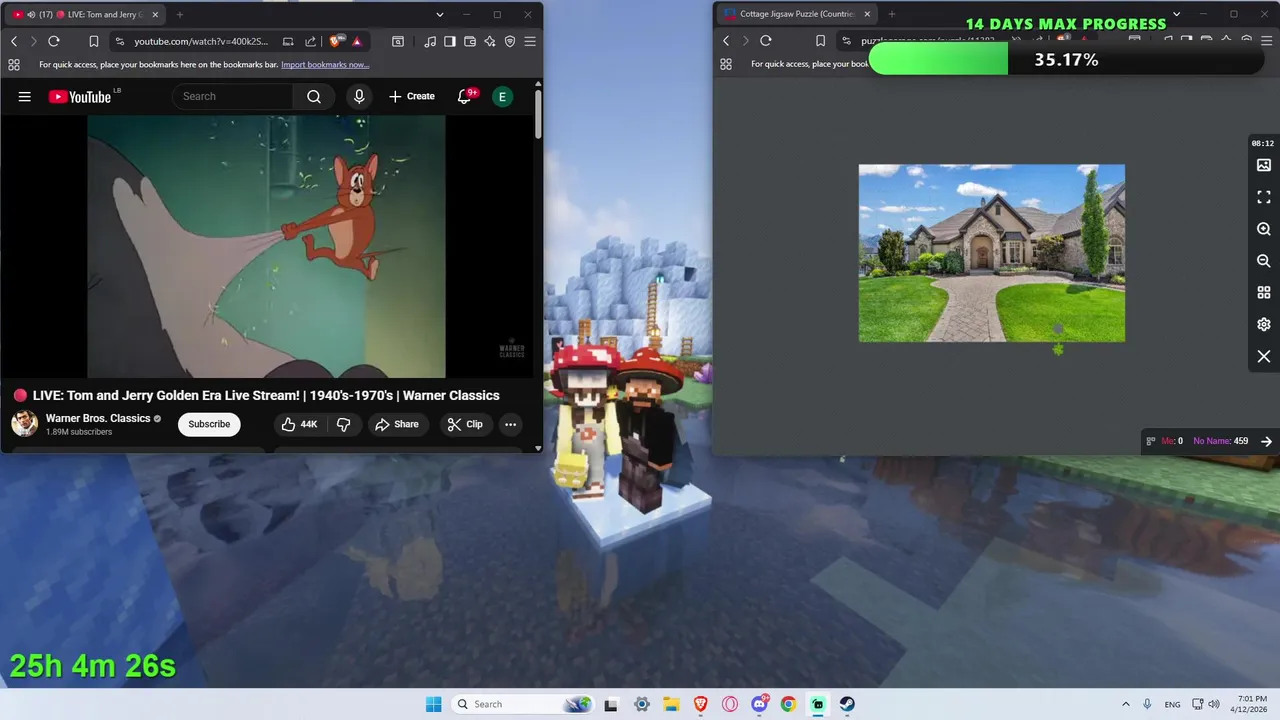Click the YouTube page vertical scrollbar
This screenshot has height=720, width=1280.
pyautogui.click(x=538, y=115)
